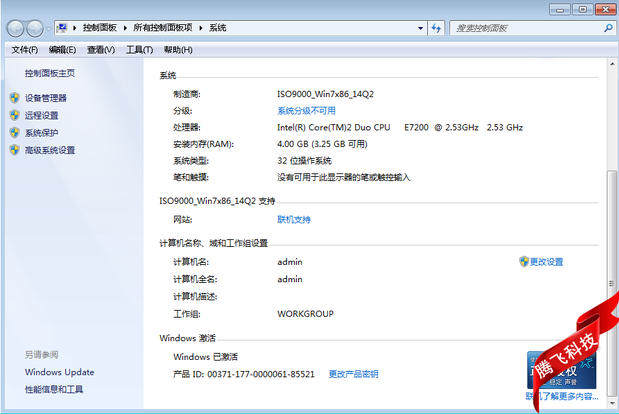Open the 工具(T) menu
The height and width of the screenshot is (414, 619).
pos(139,50)
